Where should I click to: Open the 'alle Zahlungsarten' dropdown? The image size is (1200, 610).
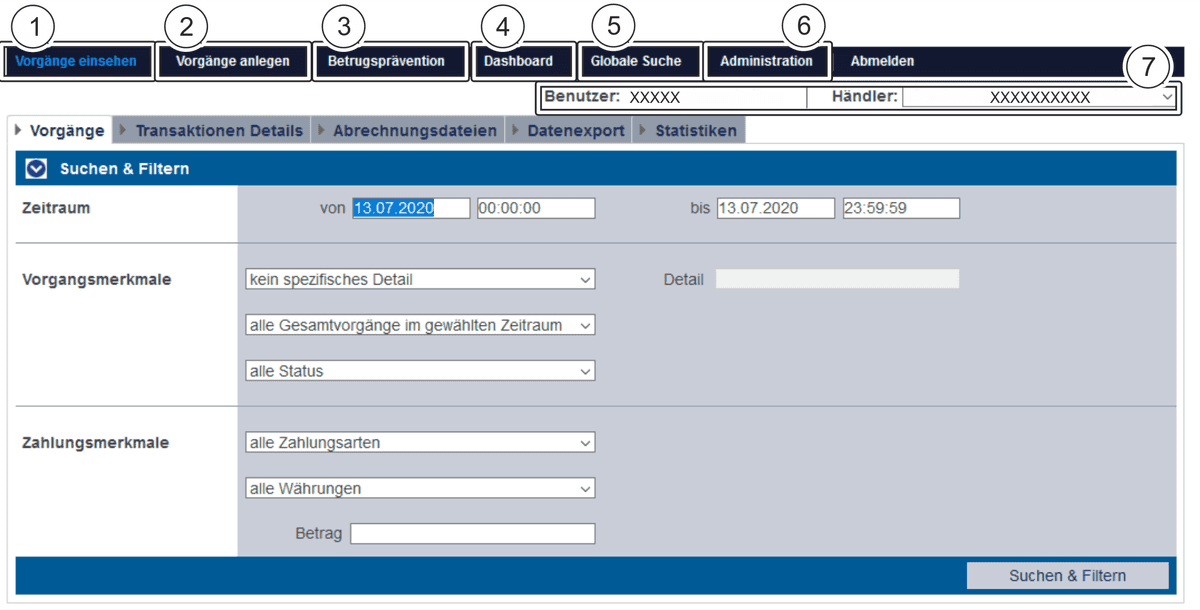[x=420, y=443]
